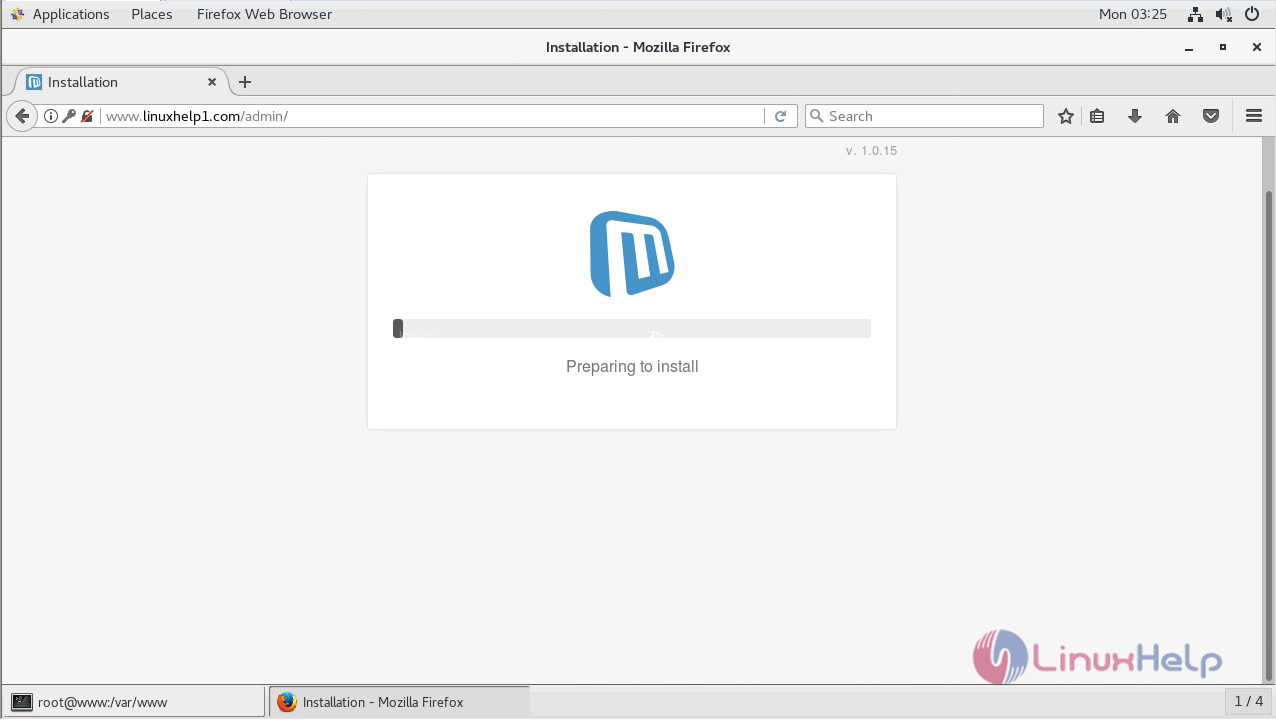Open the Places menu
Image resolution: width=1276 pixels, height=720 pixels.
152,14
